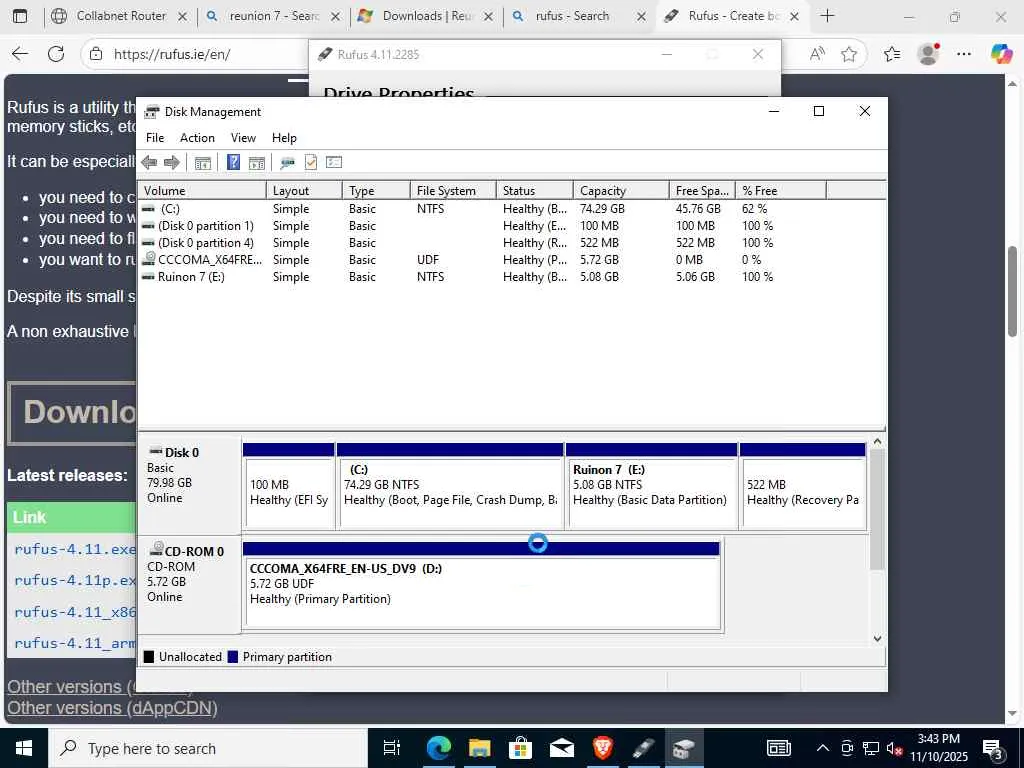Click the CD-ROM 0 label panel
This screenshot has width=1024, height=768.
coord(189,583)
